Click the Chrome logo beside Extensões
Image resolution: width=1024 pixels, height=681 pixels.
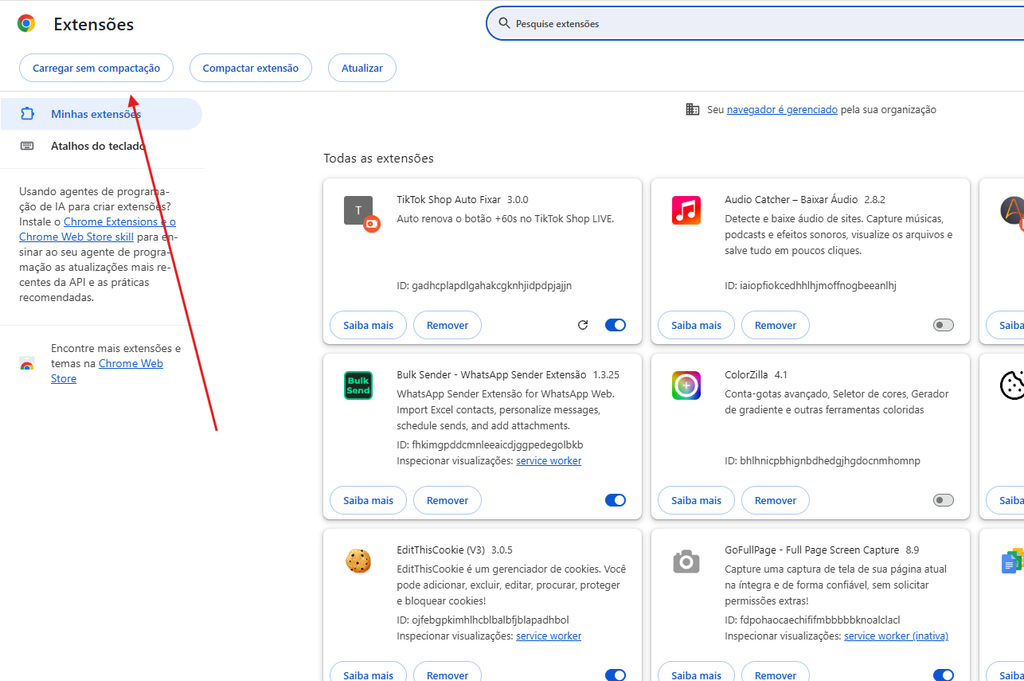pyautogui.click(x=26, y=24)
